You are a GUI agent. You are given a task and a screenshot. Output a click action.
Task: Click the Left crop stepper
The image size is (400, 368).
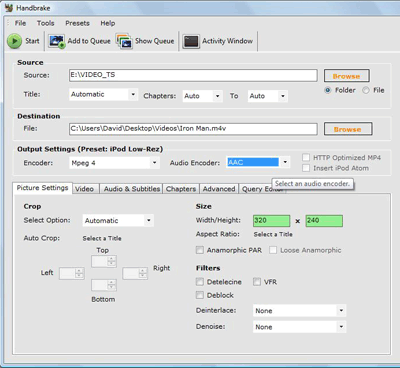point(72,274)
